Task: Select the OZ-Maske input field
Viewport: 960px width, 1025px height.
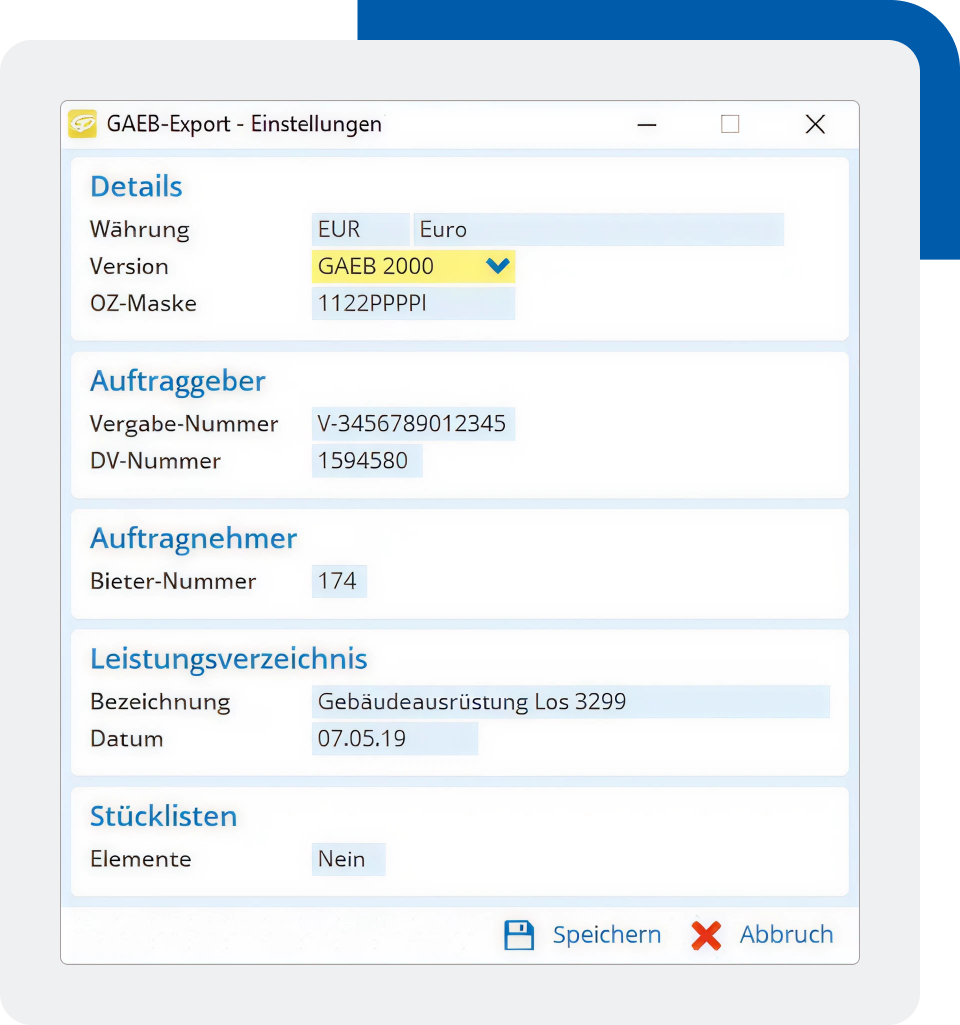Action: (413, 303)
